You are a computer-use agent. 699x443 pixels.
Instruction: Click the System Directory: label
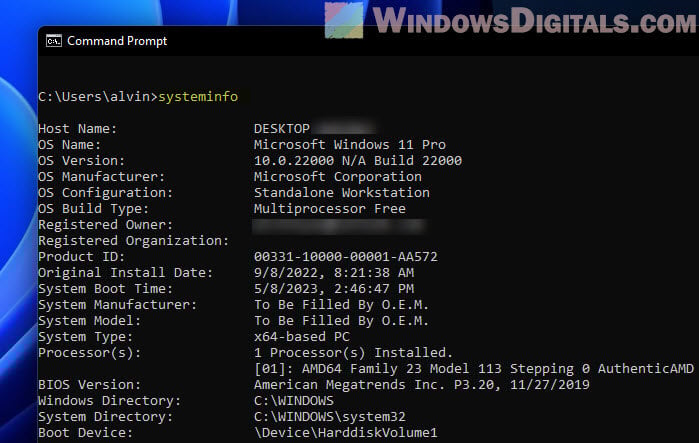click(106, 418)
